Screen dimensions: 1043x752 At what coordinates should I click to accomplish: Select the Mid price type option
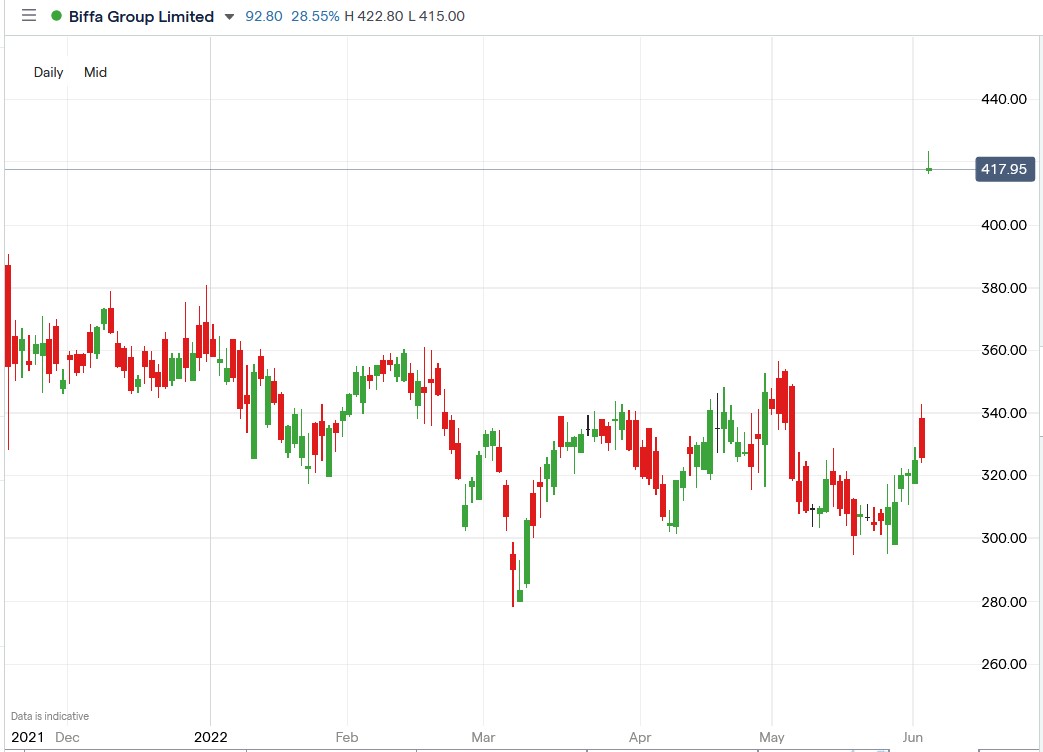click(x=95, y=72)
